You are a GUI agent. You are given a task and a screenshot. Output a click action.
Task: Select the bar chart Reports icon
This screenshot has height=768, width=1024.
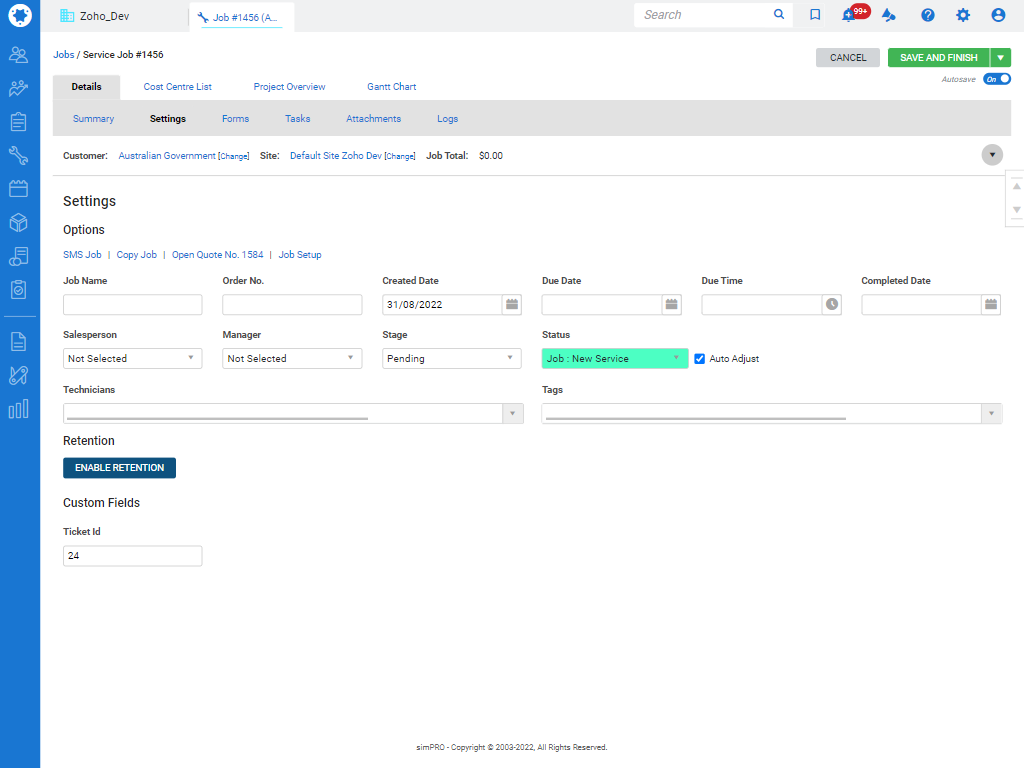(x=20, y=408)
